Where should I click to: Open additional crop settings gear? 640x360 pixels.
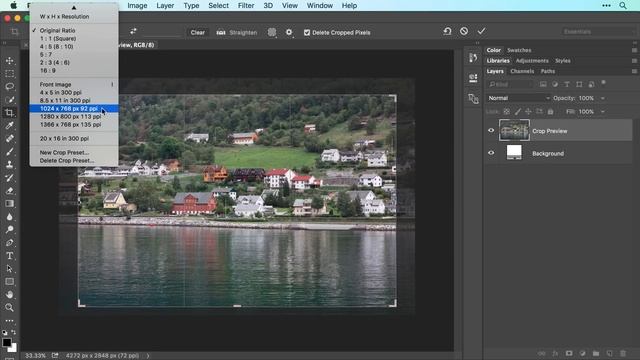click(x=289, y=32)
